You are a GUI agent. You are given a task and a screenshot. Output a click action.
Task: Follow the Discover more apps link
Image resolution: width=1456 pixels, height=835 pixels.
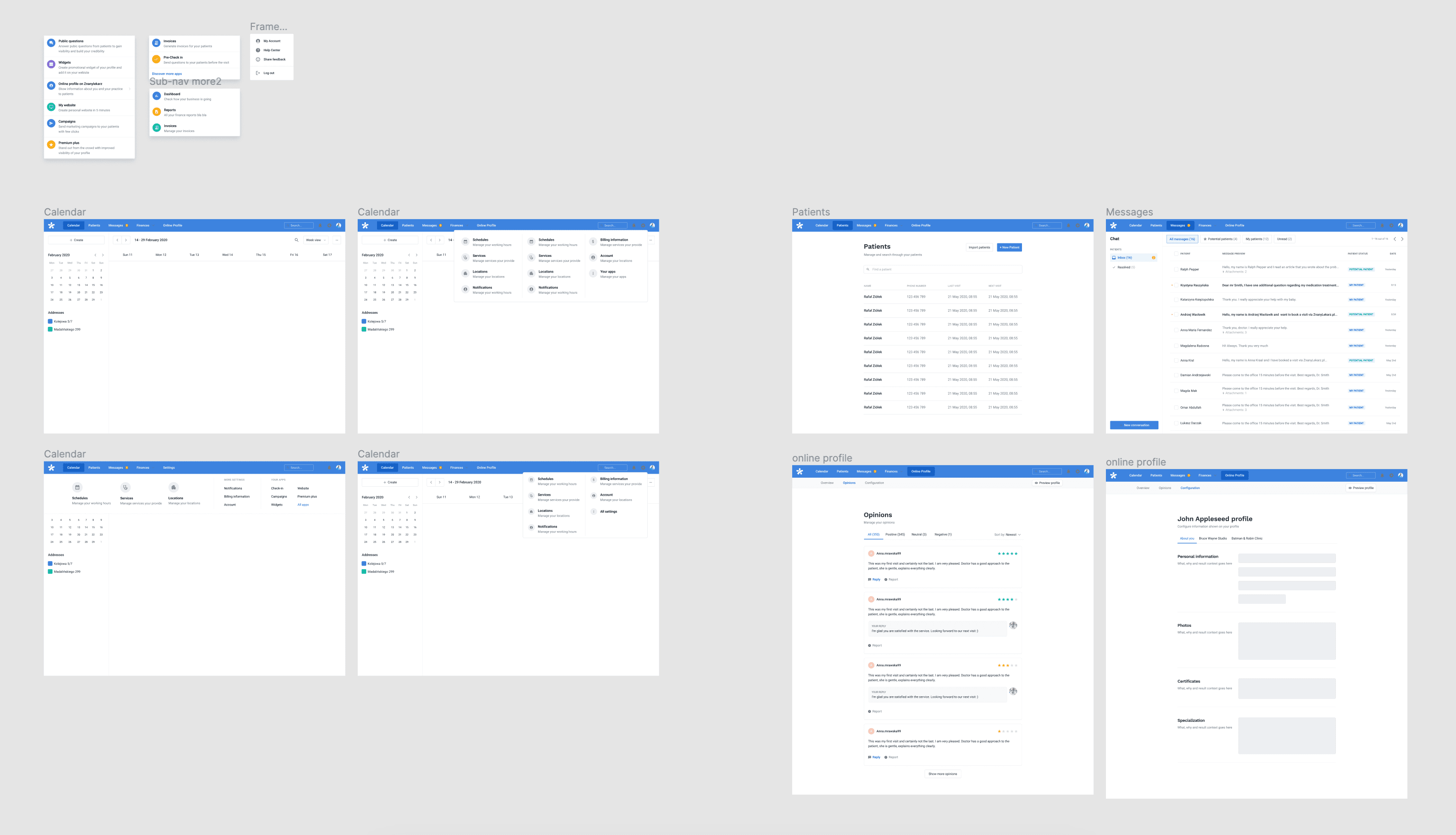pos(167,74)
